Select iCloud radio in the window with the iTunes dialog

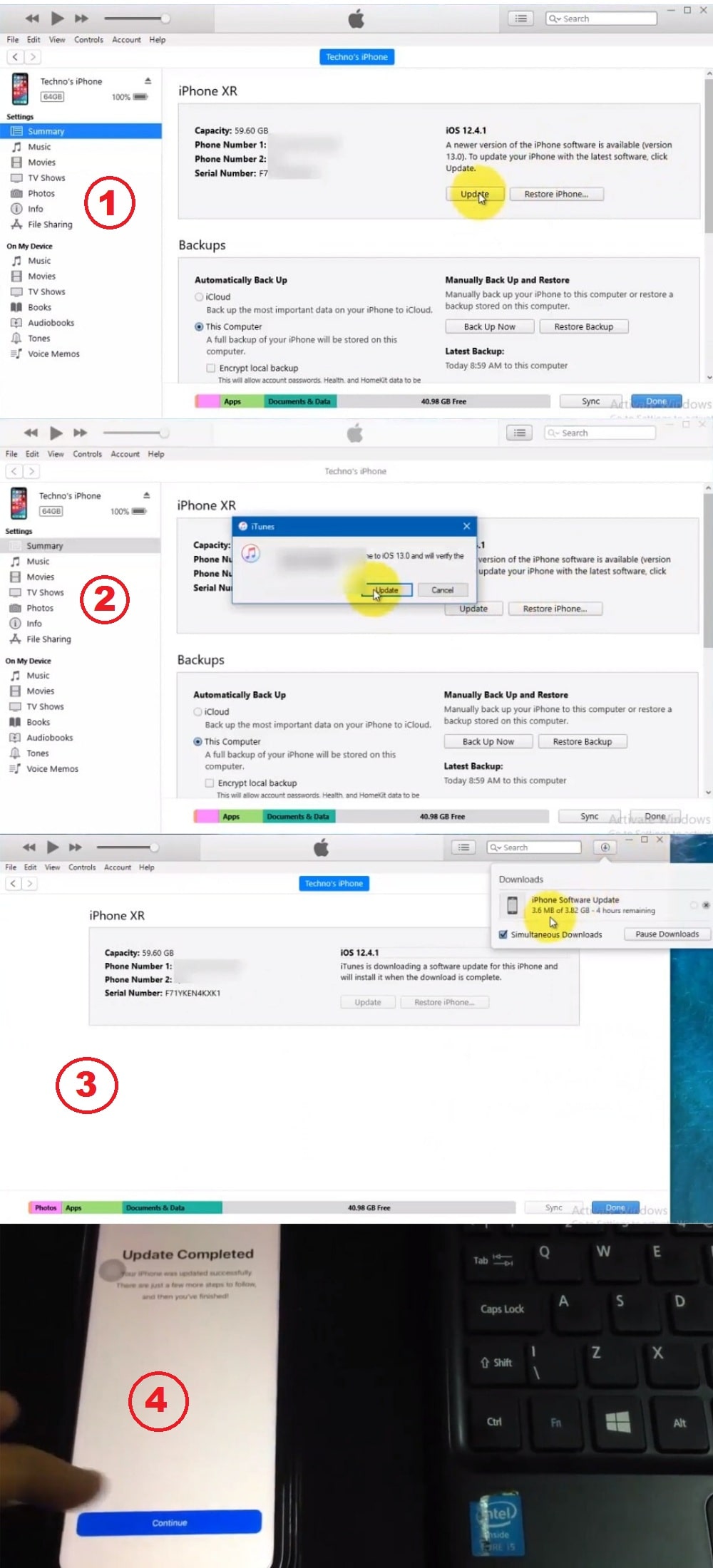click(198, 712)
